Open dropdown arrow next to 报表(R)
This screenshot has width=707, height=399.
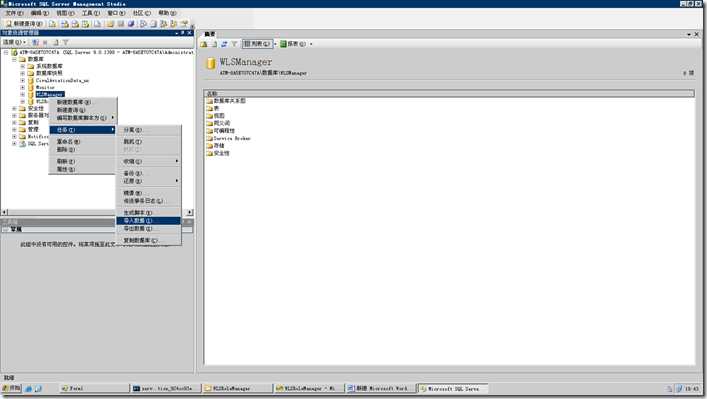311,44
